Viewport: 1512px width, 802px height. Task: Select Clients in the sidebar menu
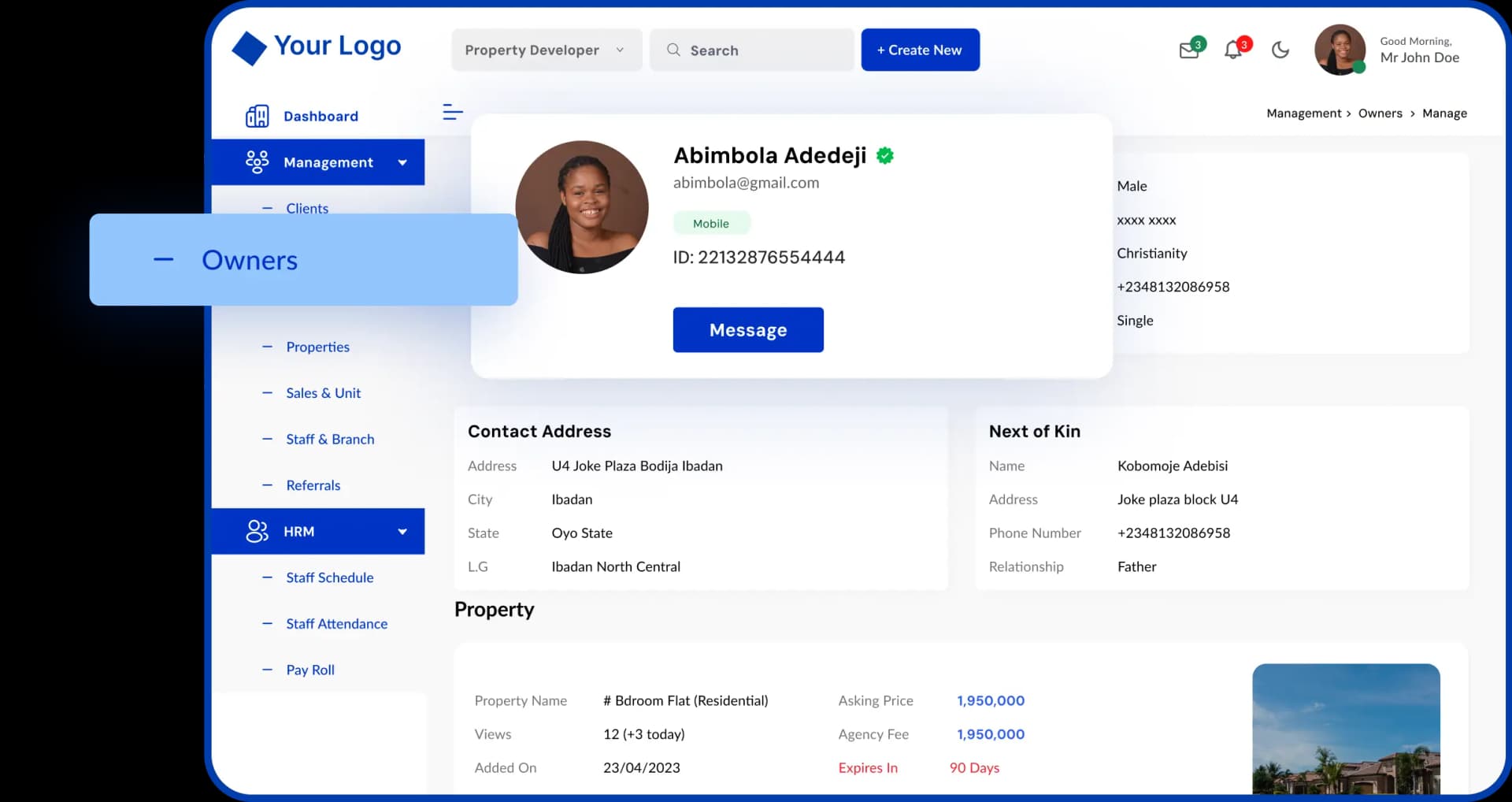tap(306, 208)
